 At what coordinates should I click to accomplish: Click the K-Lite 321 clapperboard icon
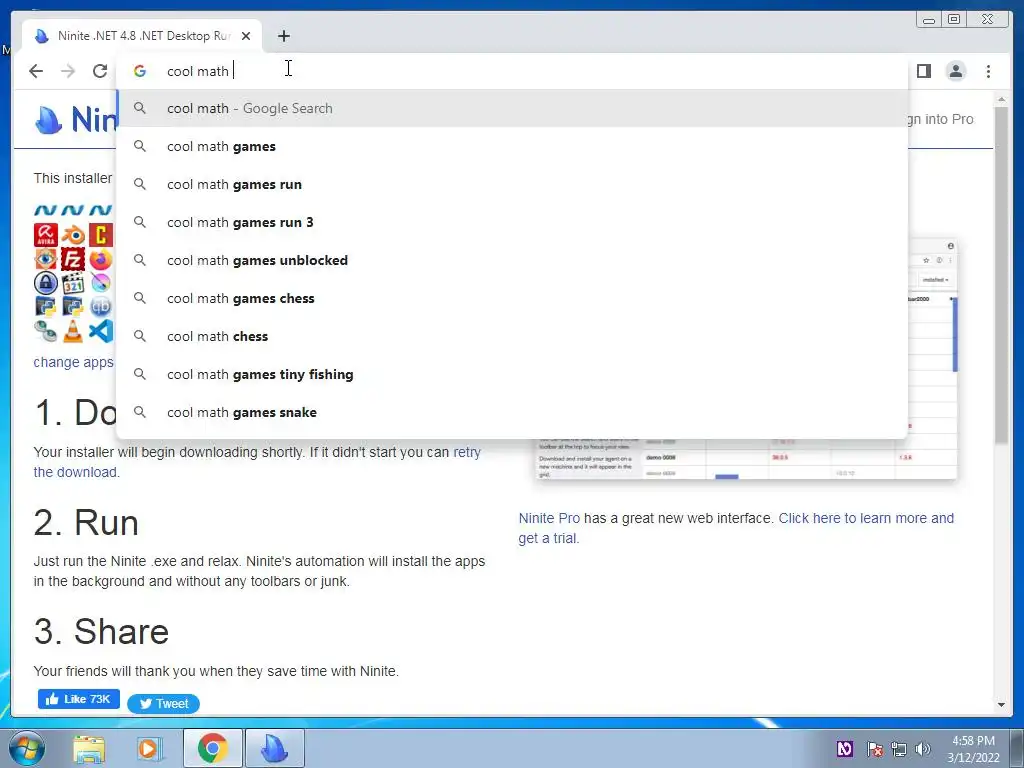tap(73, 283)
